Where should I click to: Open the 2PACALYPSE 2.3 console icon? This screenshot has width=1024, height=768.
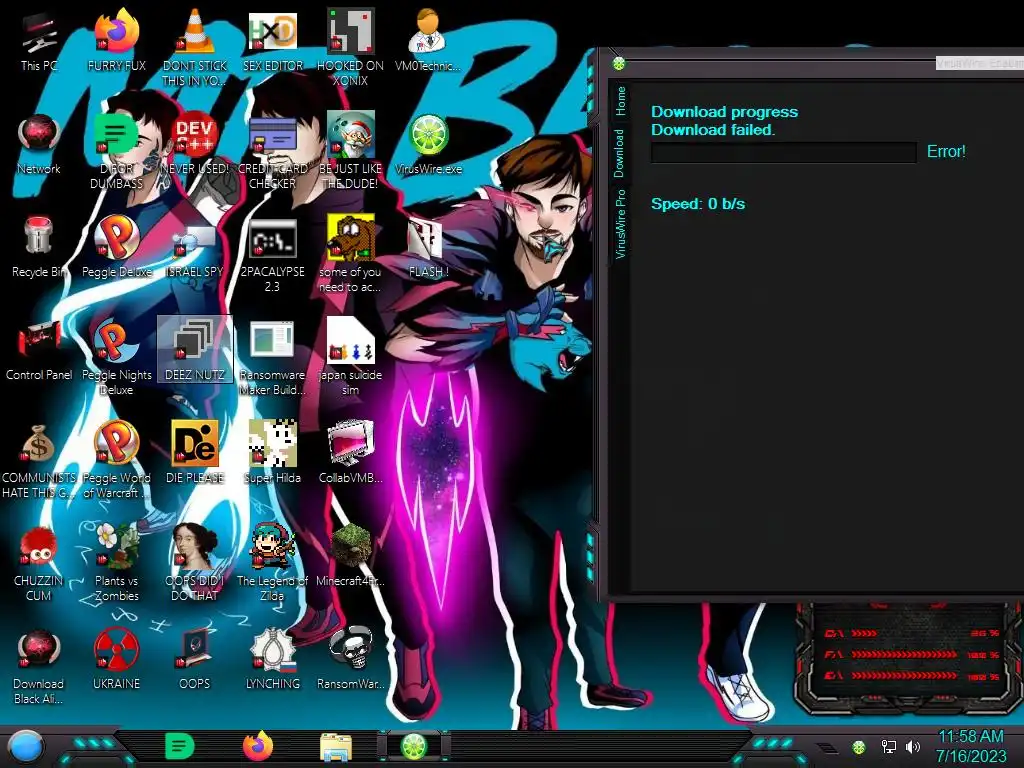[x=272, y=255]
